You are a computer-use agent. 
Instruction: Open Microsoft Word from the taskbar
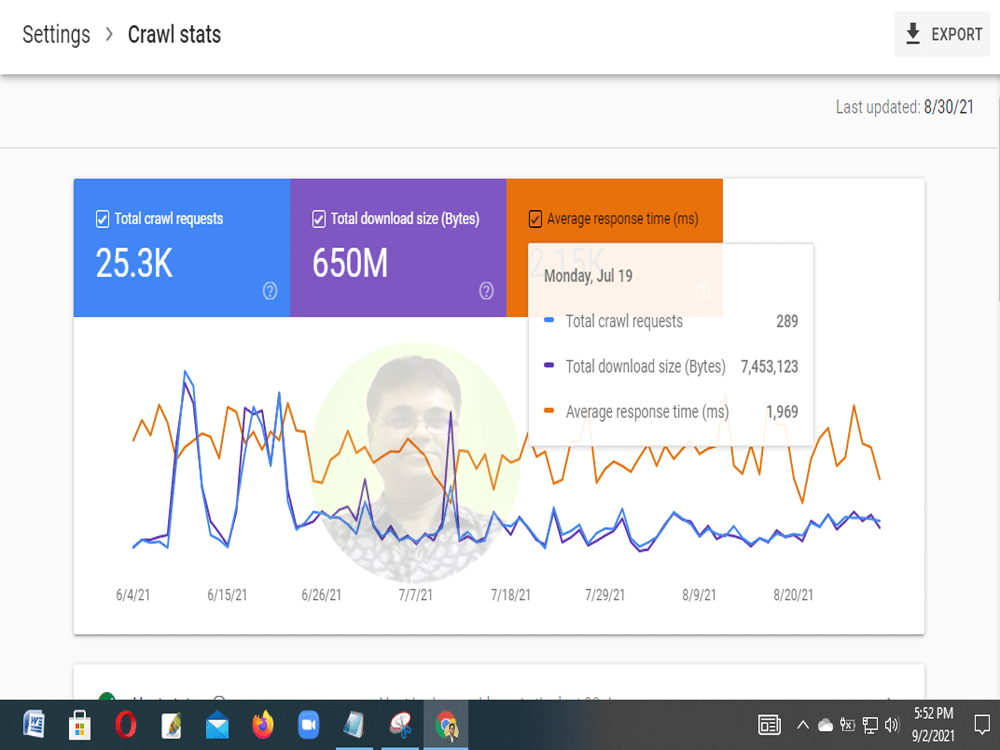(34, 725)
